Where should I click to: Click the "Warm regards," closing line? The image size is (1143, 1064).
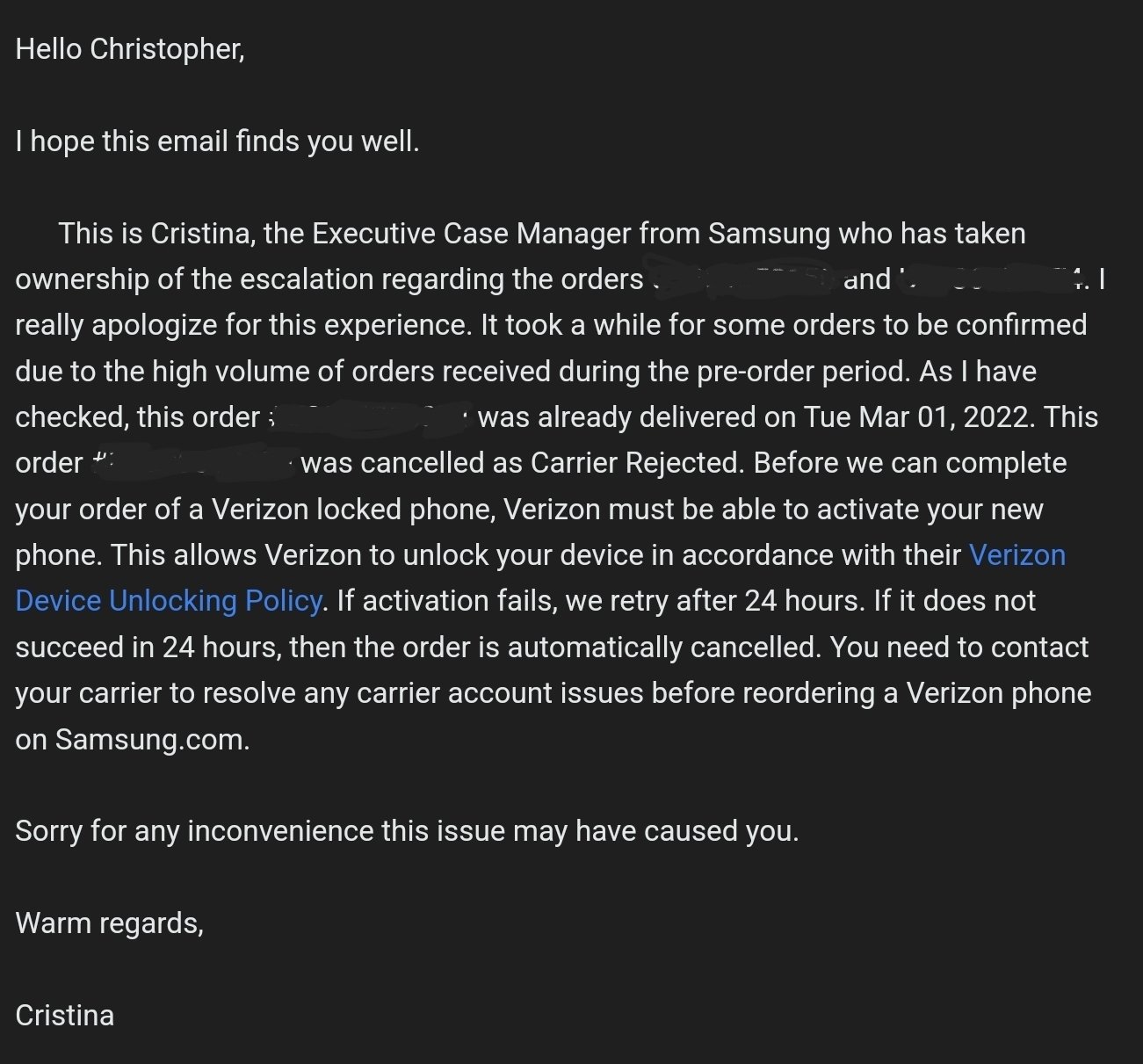click(110, 923)
